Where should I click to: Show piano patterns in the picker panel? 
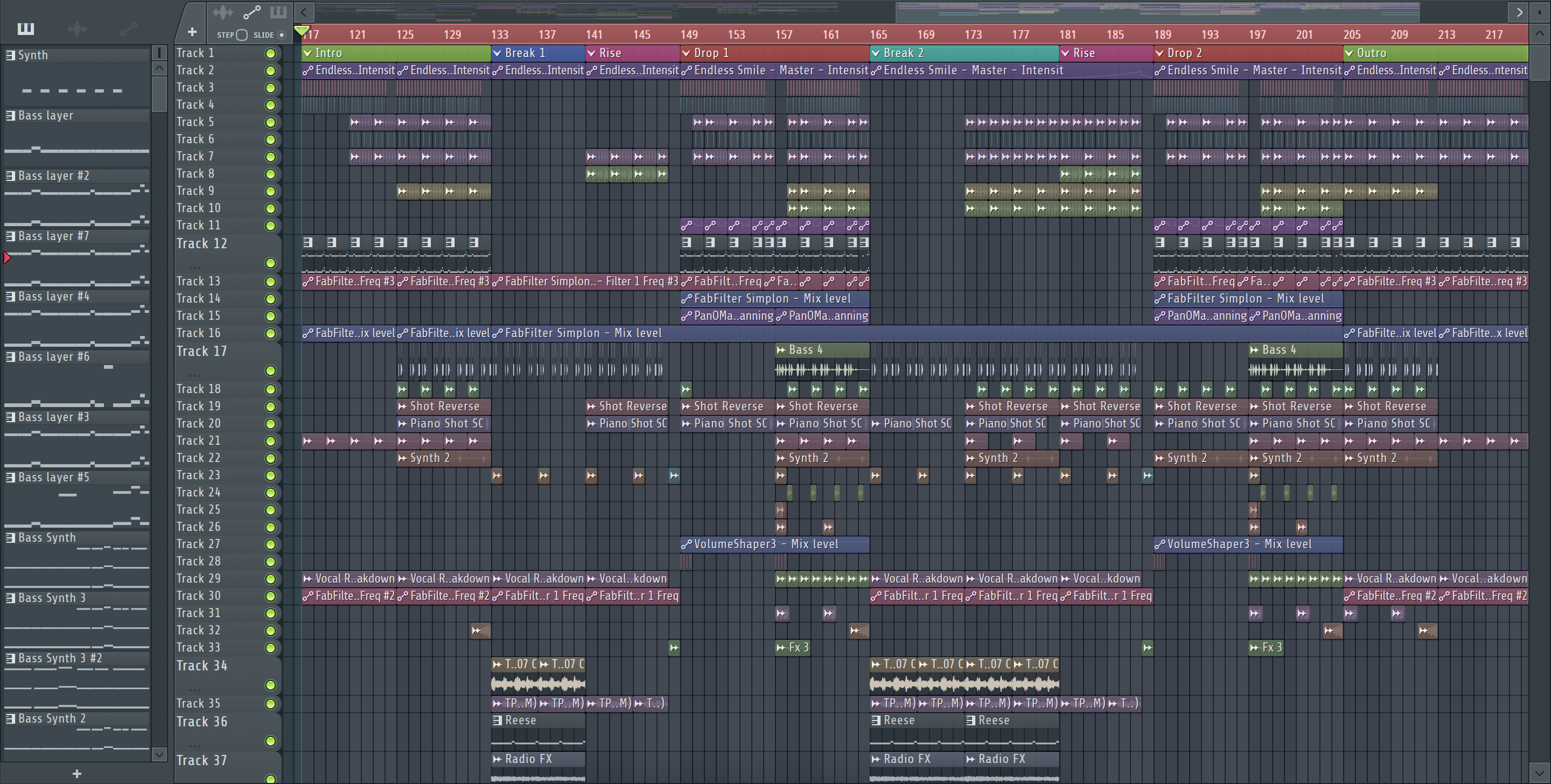click(26, 29)
